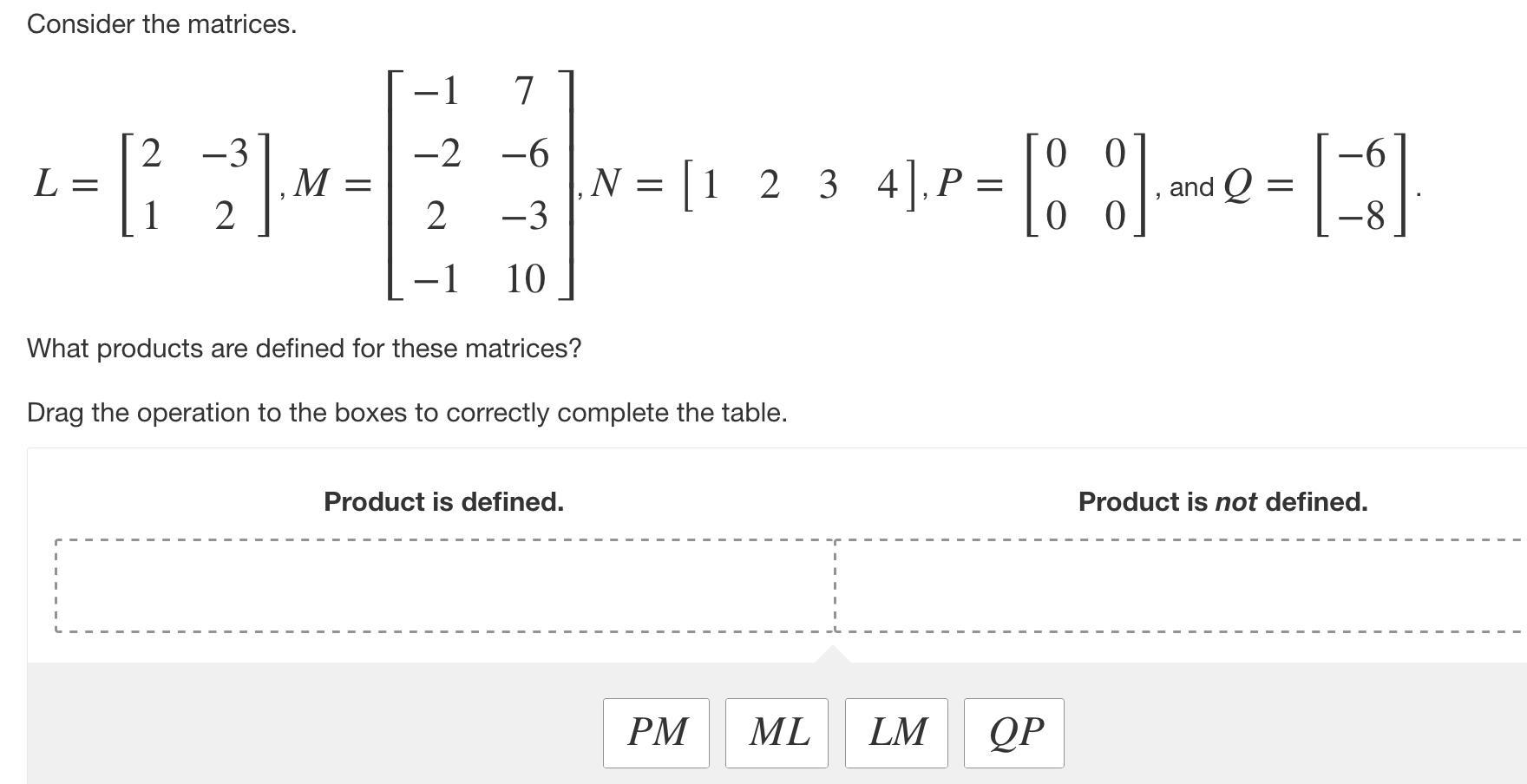
Task: Select the PM operation tile
Action: point(656,733)
